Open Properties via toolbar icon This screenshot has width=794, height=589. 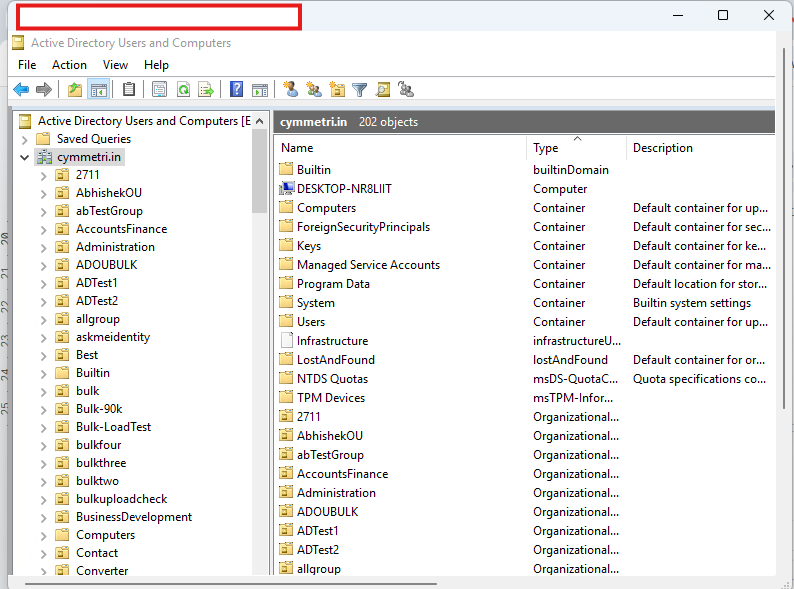pos(159,90)
